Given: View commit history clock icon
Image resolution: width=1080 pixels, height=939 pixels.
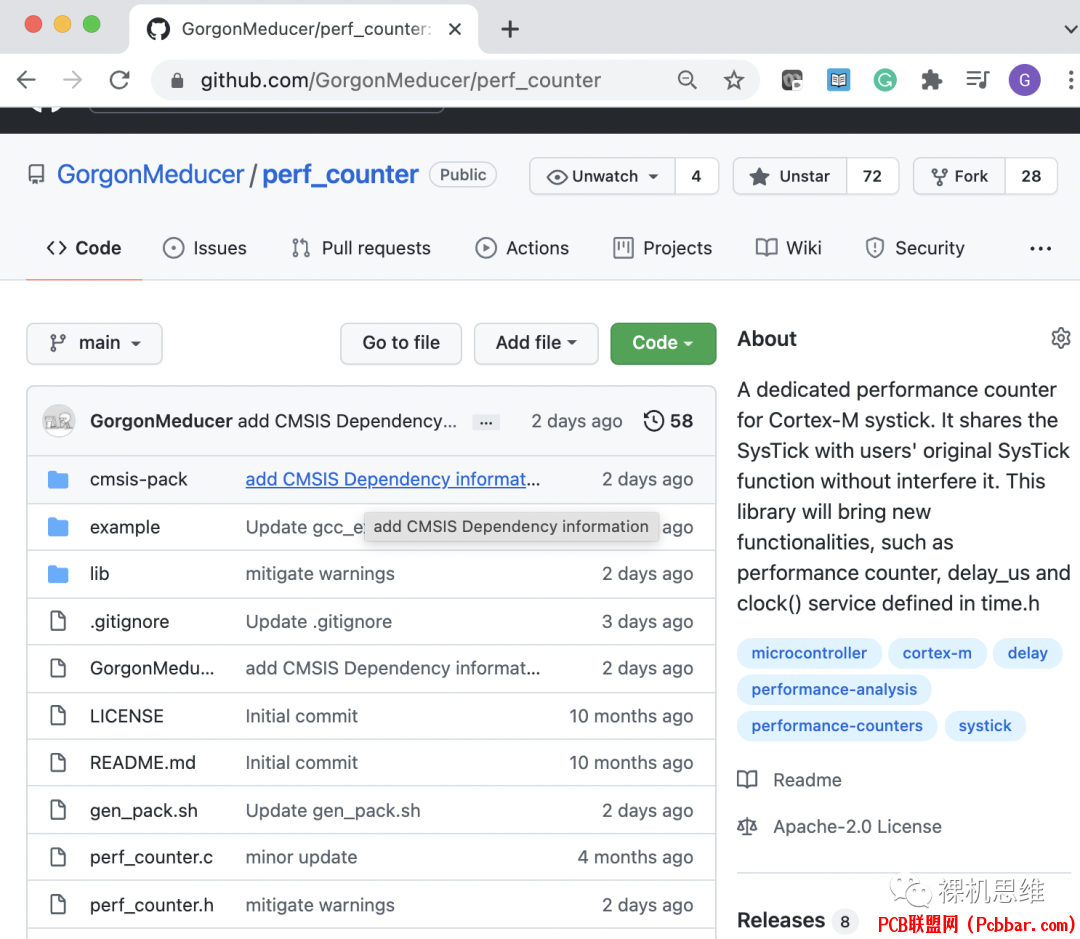Looking at the screenshot, I should click(653, 420).
